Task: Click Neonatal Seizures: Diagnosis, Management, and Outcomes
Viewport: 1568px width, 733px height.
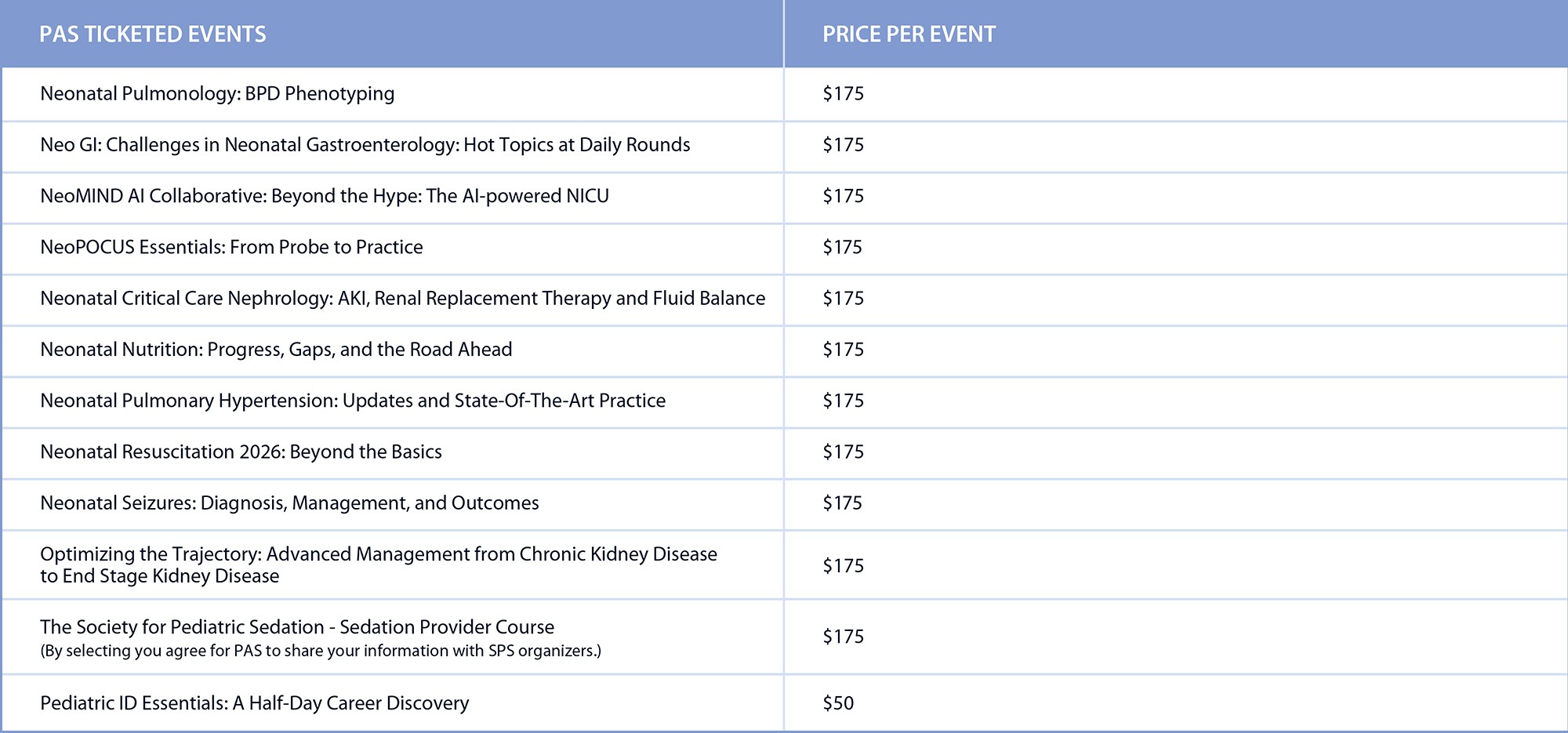Action: (289, 503)
